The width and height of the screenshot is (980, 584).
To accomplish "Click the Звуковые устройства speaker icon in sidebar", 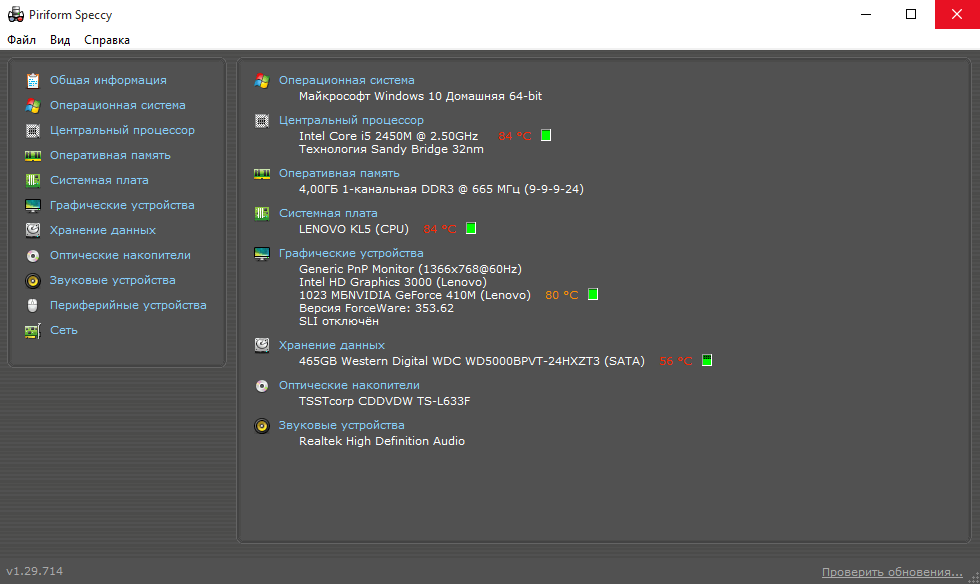I will 32,281.
